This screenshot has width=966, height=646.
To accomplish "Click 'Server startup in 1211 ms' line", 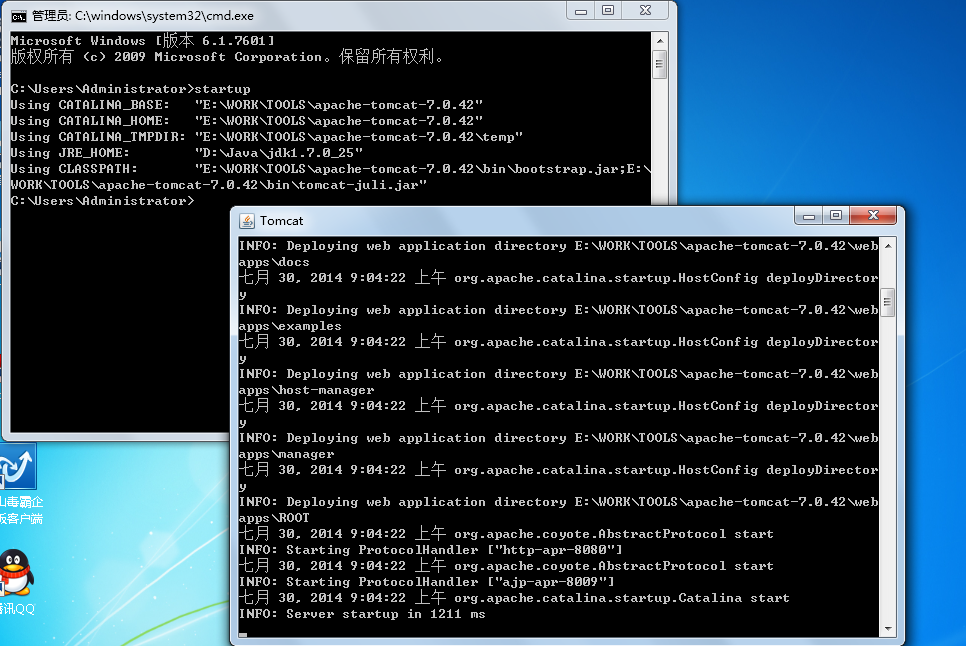I will click(x=362, y=614).
